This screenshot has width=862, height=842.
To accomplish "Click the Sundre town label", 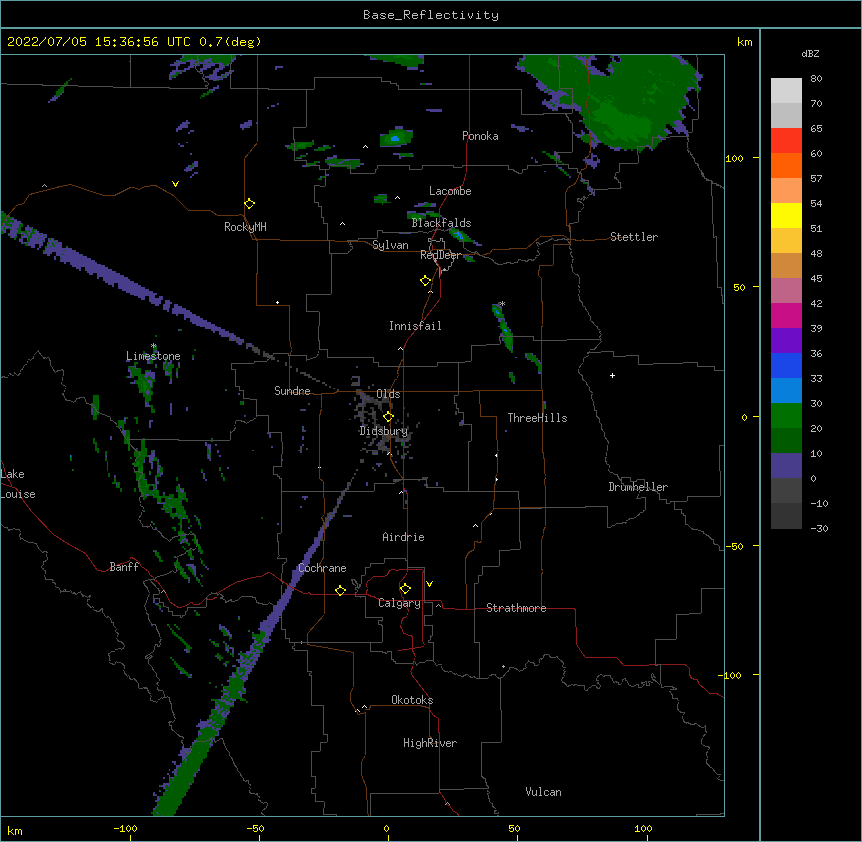I will pos(292,391).
